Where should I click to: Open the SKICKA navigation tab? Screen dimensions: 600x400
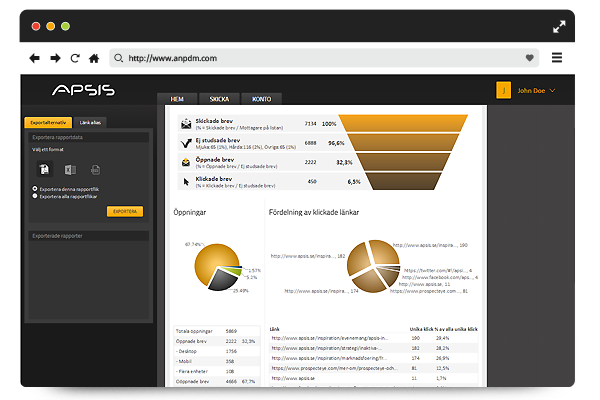click(x=218, y=99)
